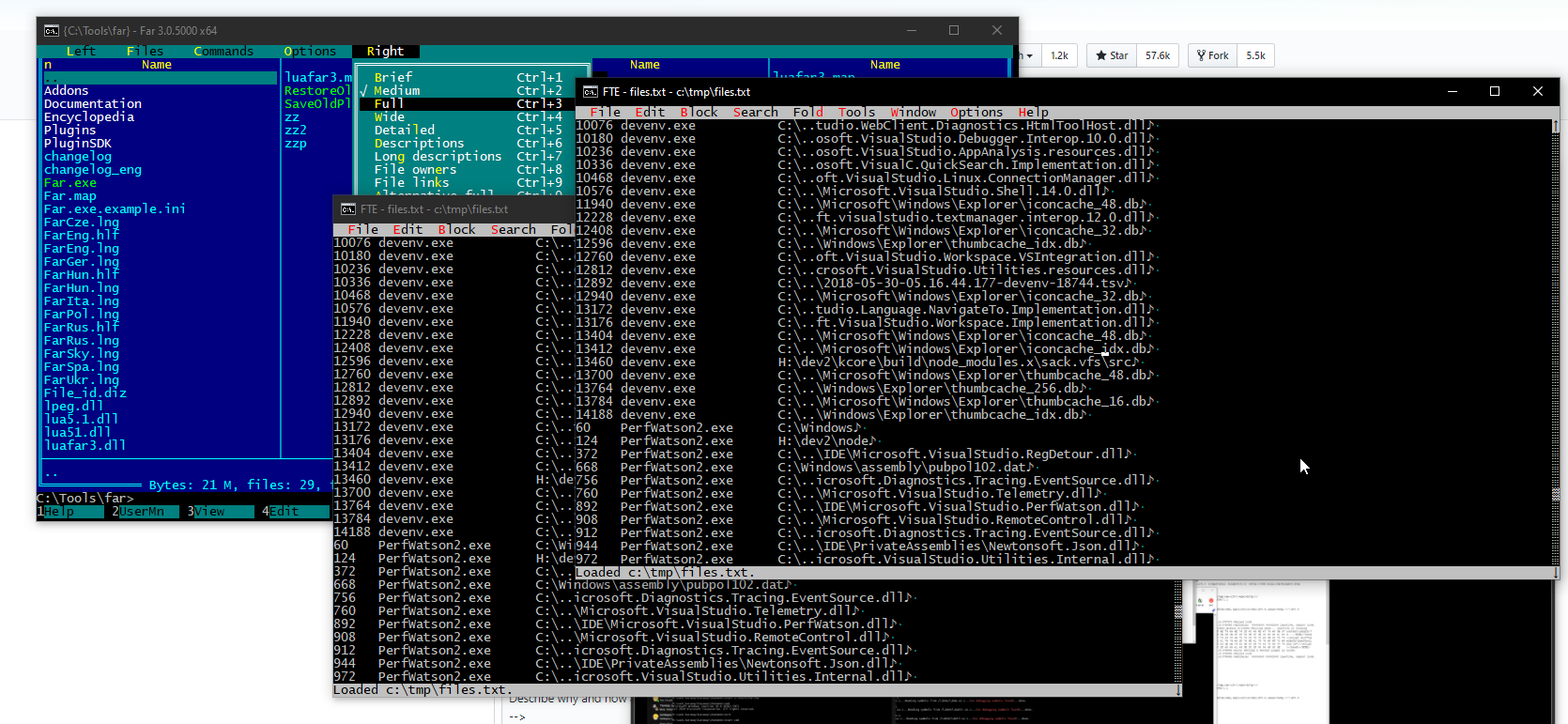
Task: Open File menu in background FTE window
Action: point(362,229)
